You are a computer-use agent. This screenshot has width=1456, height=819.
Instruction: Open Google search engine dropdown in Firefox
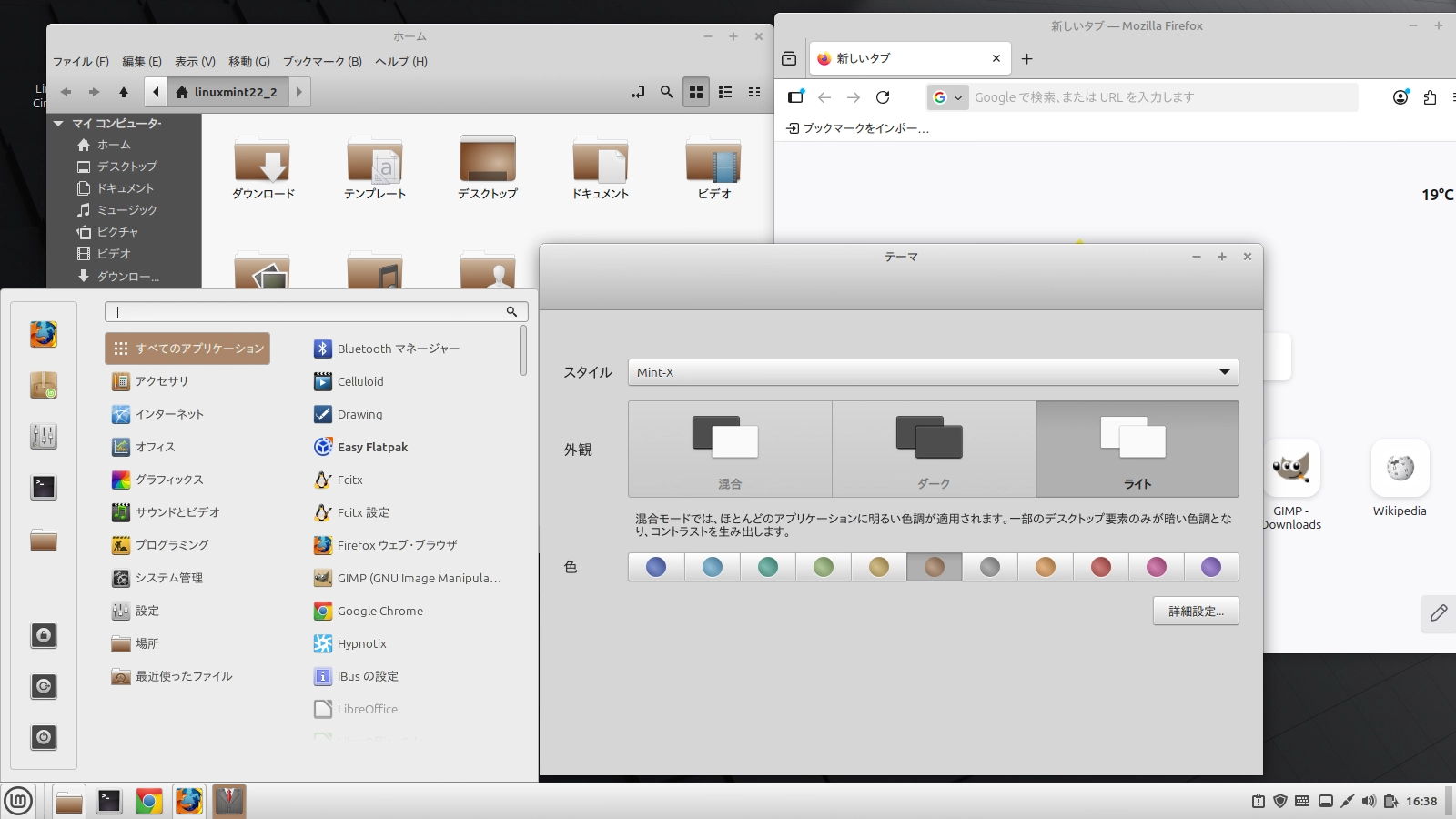click(x=947, y=97)
